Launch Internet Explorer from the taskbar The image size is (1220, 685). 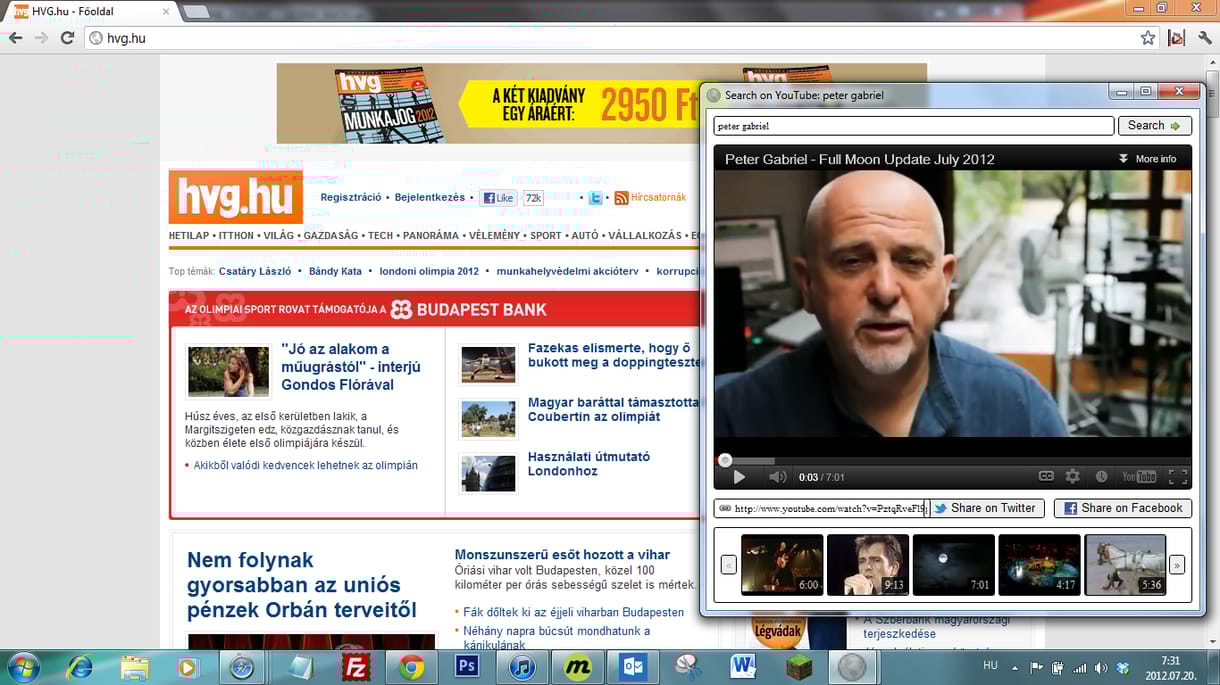point(78,667)
